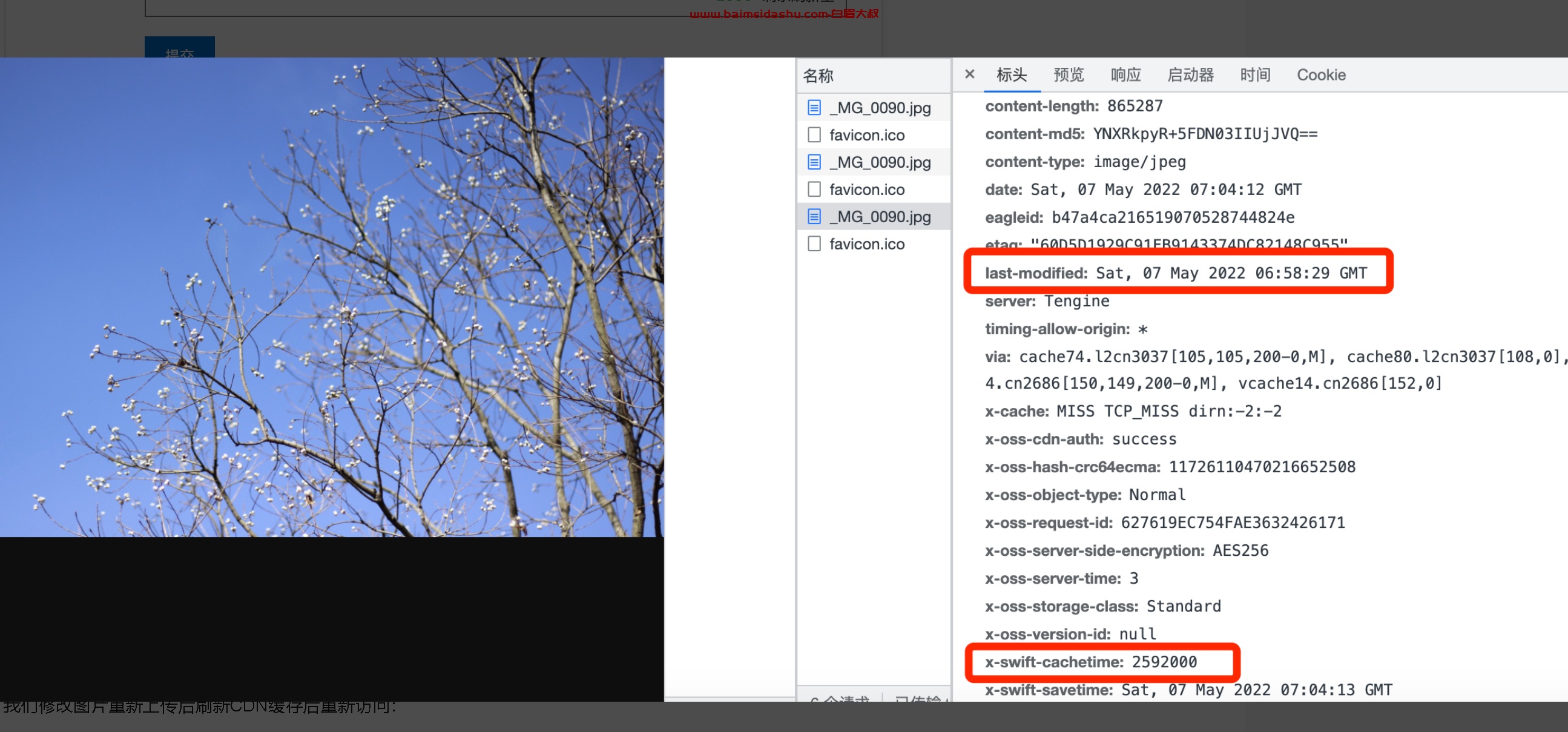Click the content-type image/jpeg value
Viewport: 1568px width, 732px height.
tap(1139, 162)
